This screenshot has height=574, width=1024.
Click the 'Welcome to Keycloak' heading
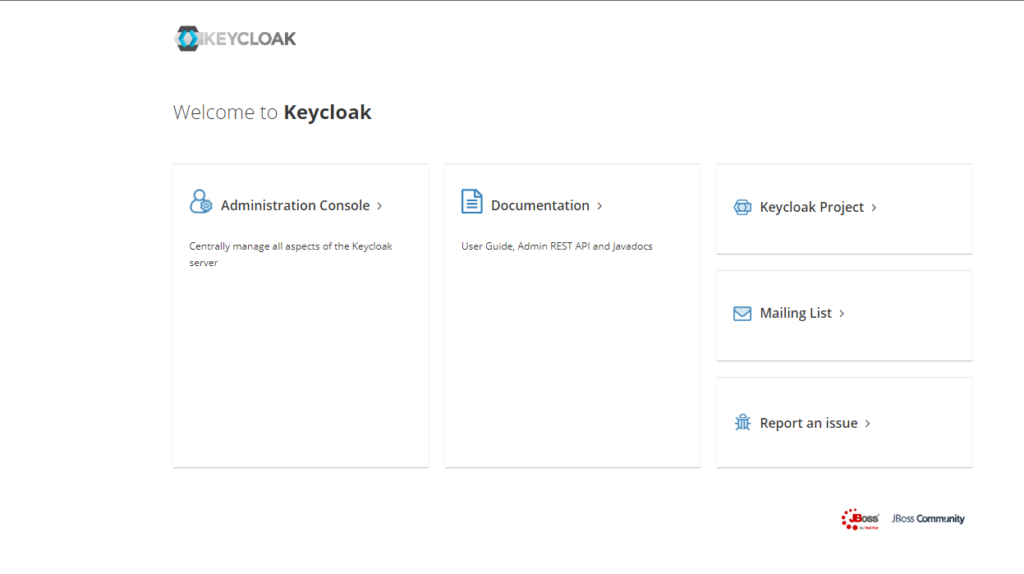272,112
